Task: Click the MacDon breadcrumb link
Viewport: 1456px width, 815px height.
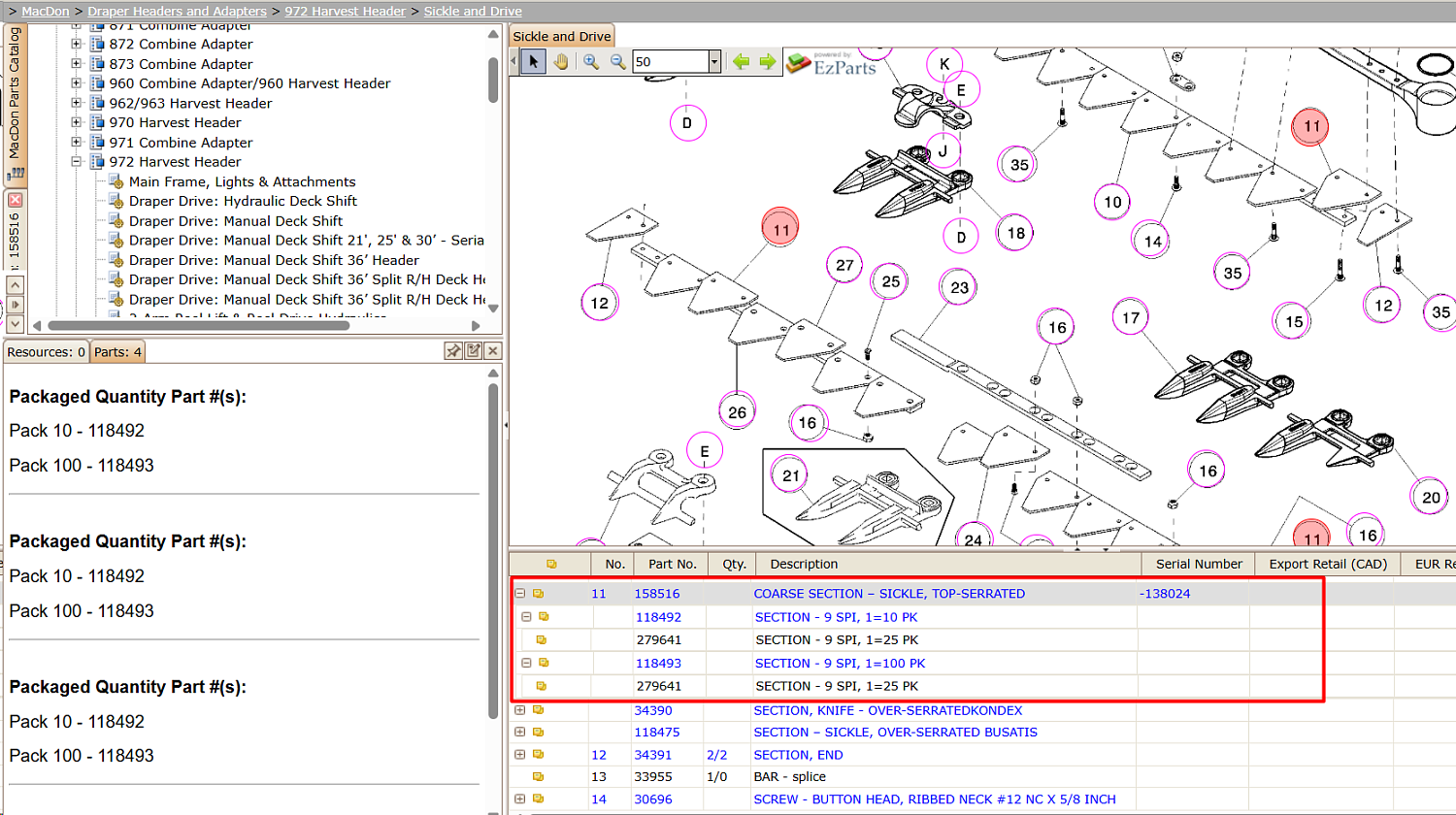Action: click(46, 12)
